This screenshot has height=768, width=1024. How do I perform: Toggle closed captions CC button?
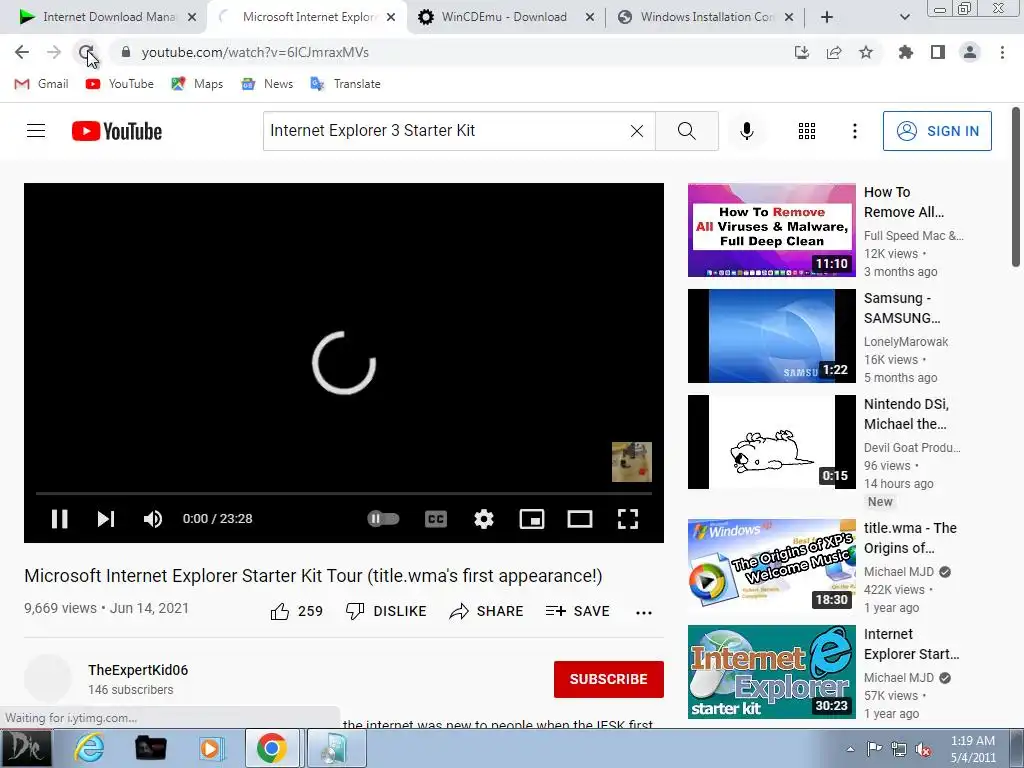436,519
